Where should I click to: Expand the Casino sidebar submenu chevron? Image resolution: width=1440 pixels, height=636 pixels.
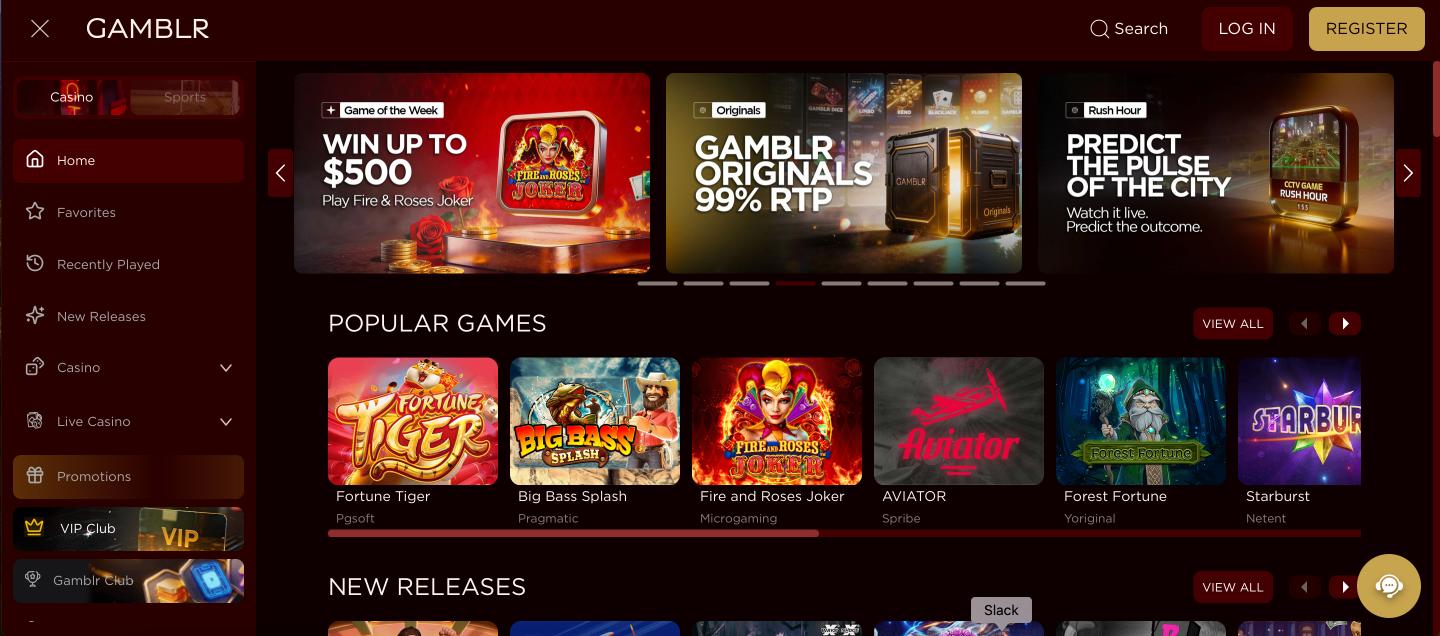[226, 368]
